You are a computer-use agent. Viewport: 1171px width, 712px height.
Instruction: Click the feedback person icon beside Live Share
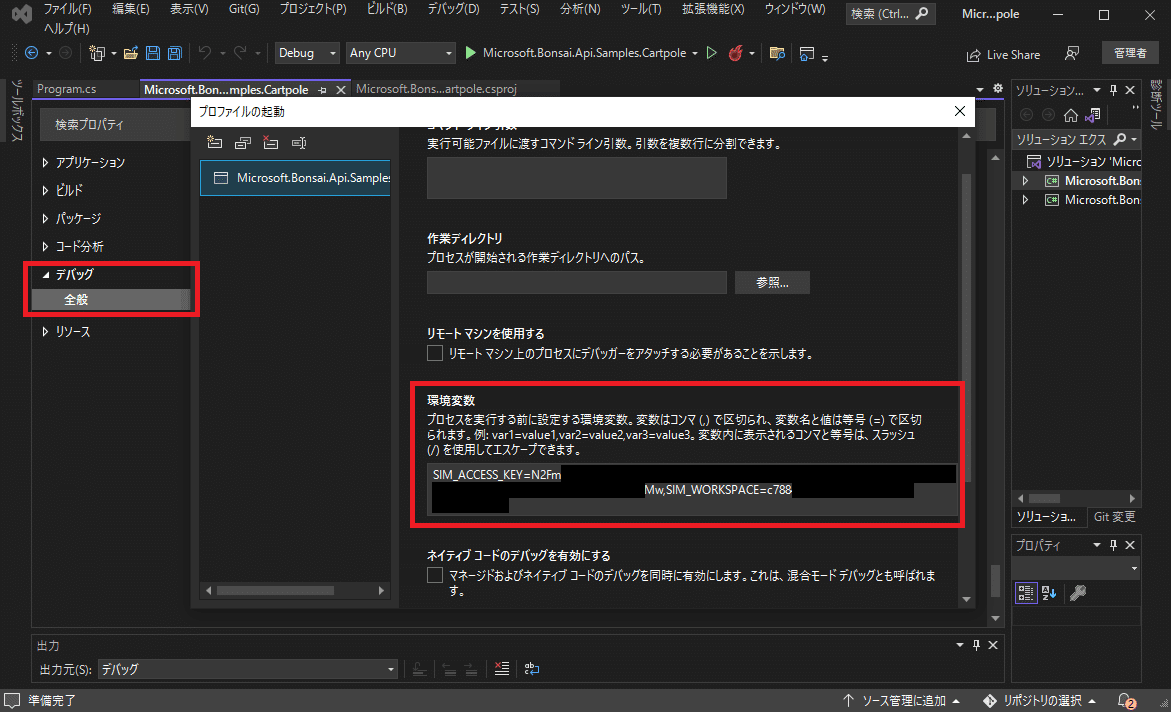tap(1072, 54)
